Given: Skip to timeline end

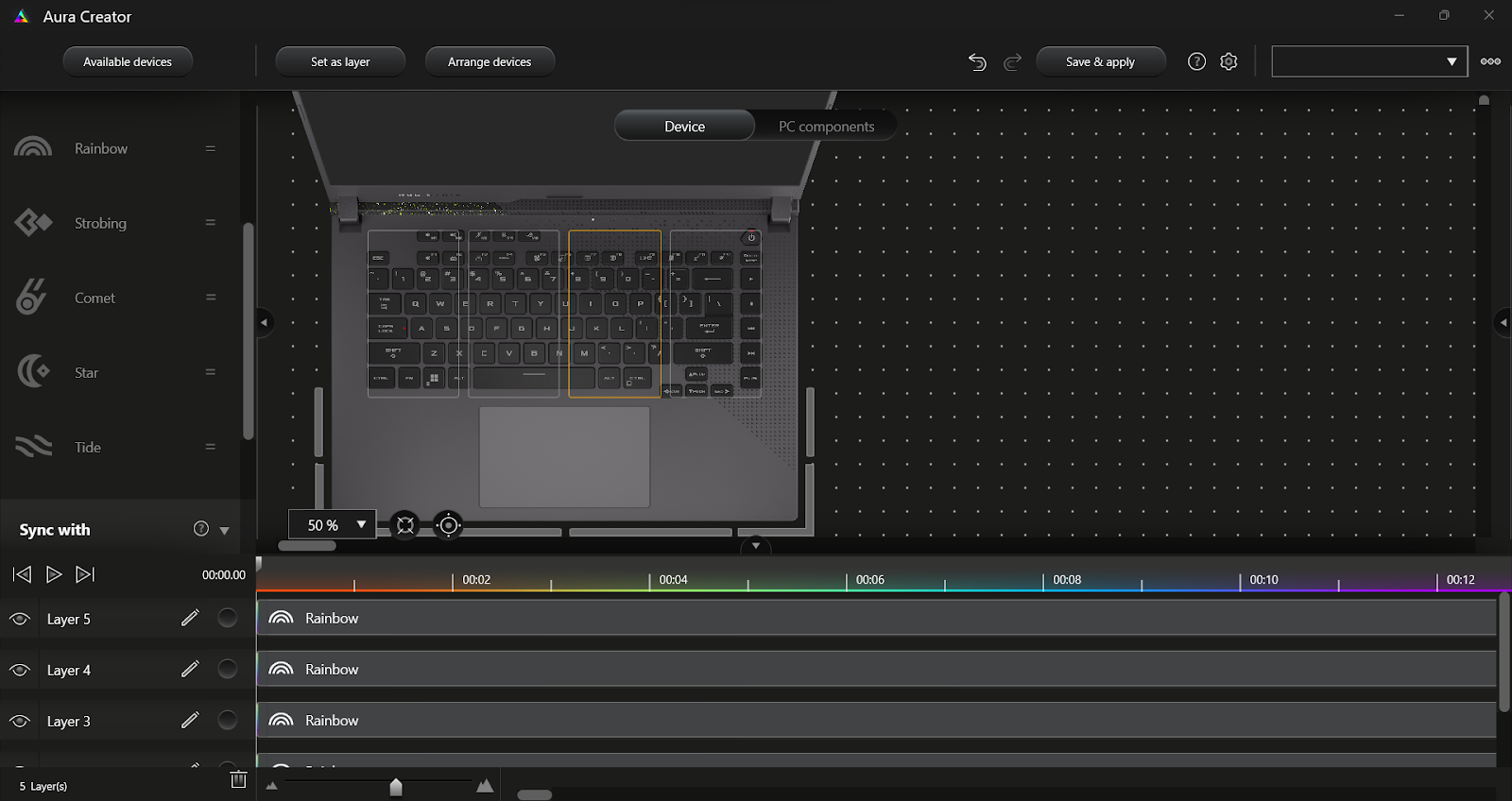Looking at the screenshot, I should coord(85,574).
